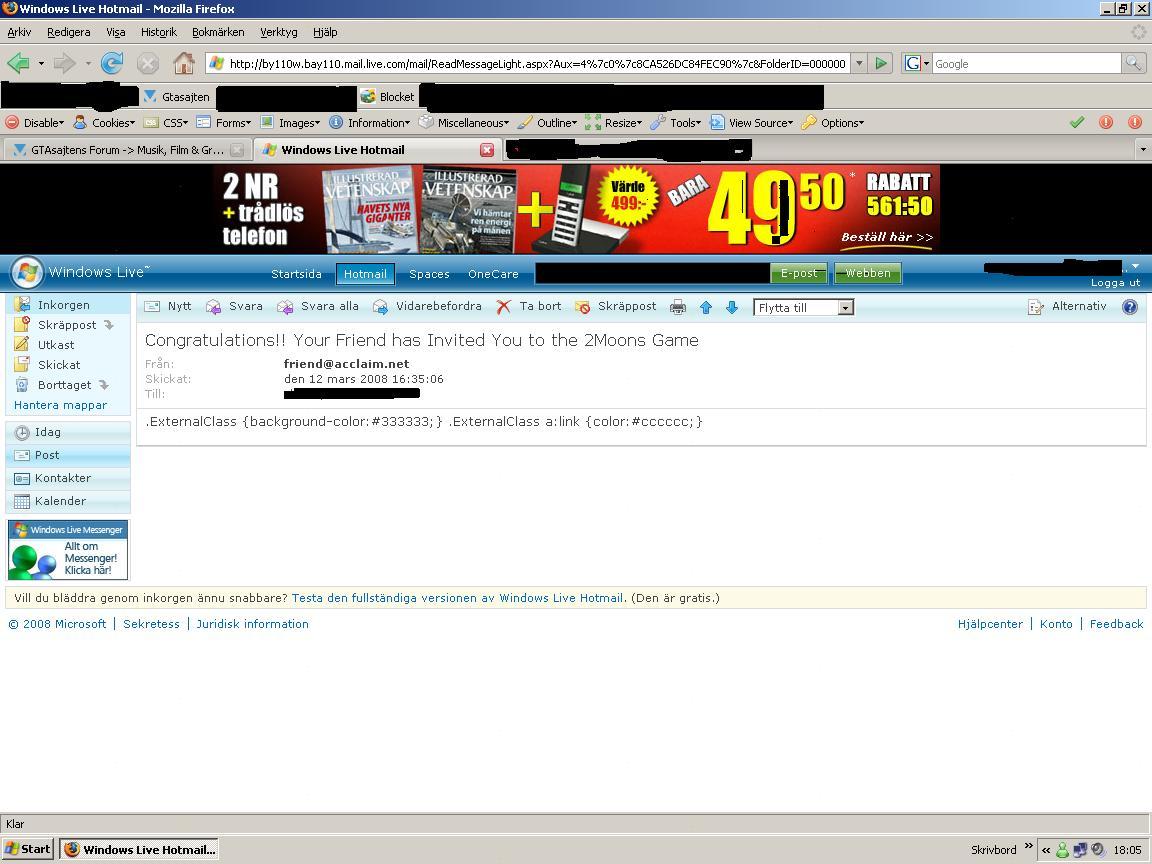Screen dimensions: 1152x864
Task: Close the Windows Live Hotmail tab
Action: [x=487, y=150]
